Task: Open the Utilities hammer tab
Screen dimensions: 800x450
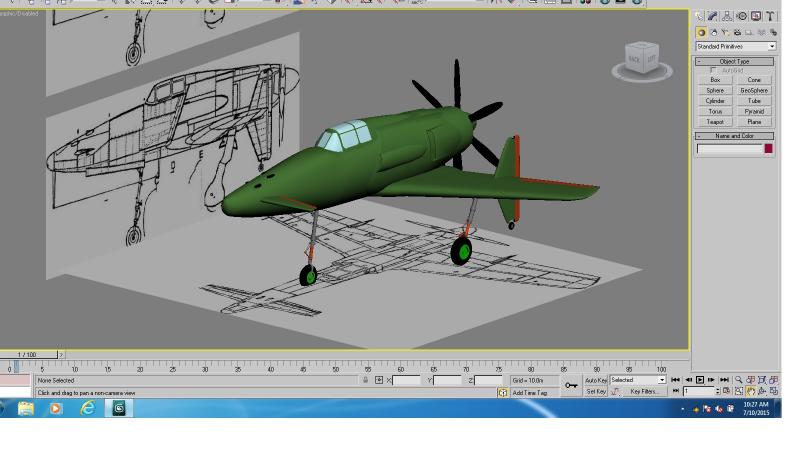Action: click(x=770, y=16)
